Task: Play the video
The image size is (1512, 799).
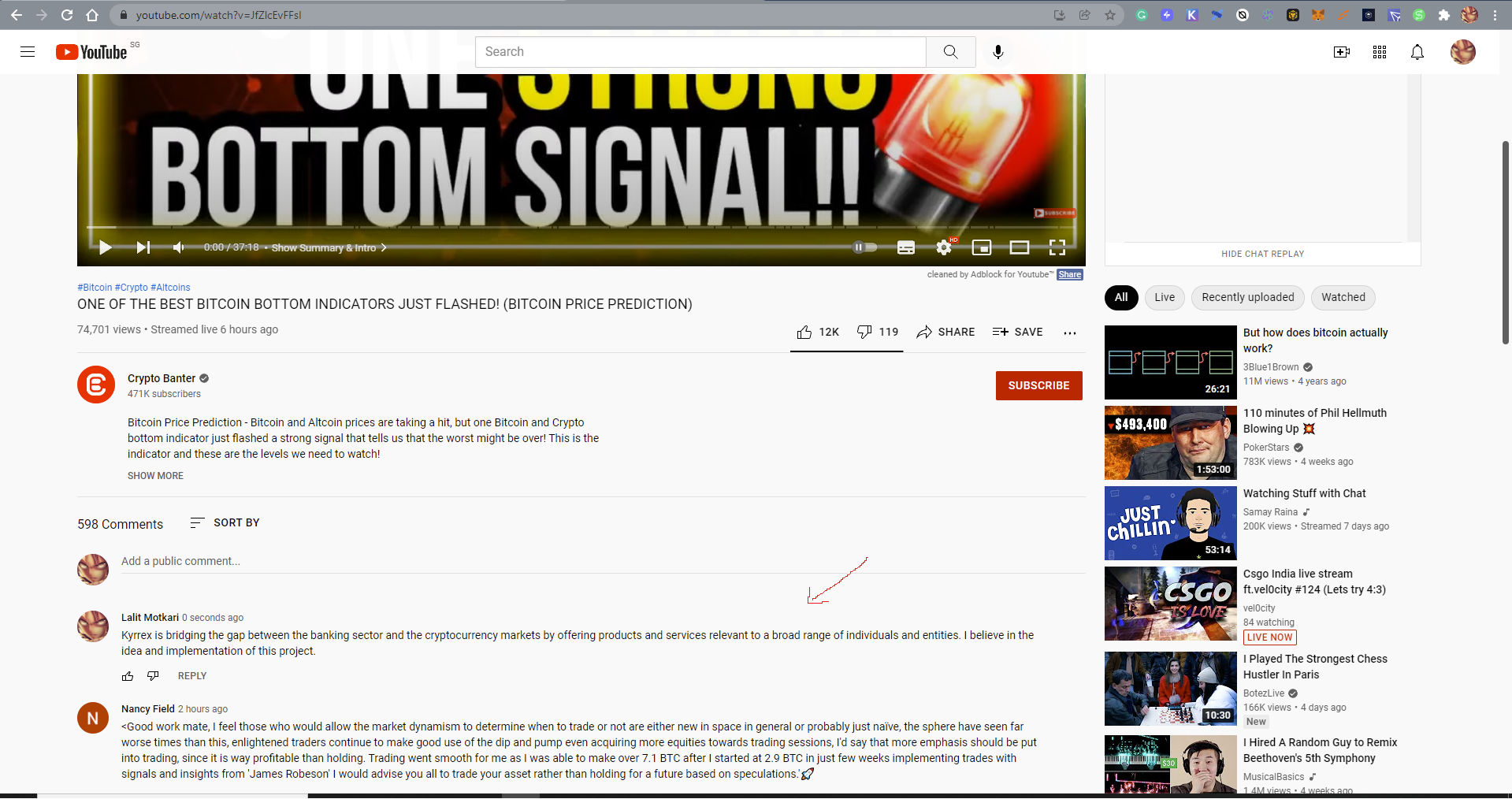Action: click(x=105, y=247)
